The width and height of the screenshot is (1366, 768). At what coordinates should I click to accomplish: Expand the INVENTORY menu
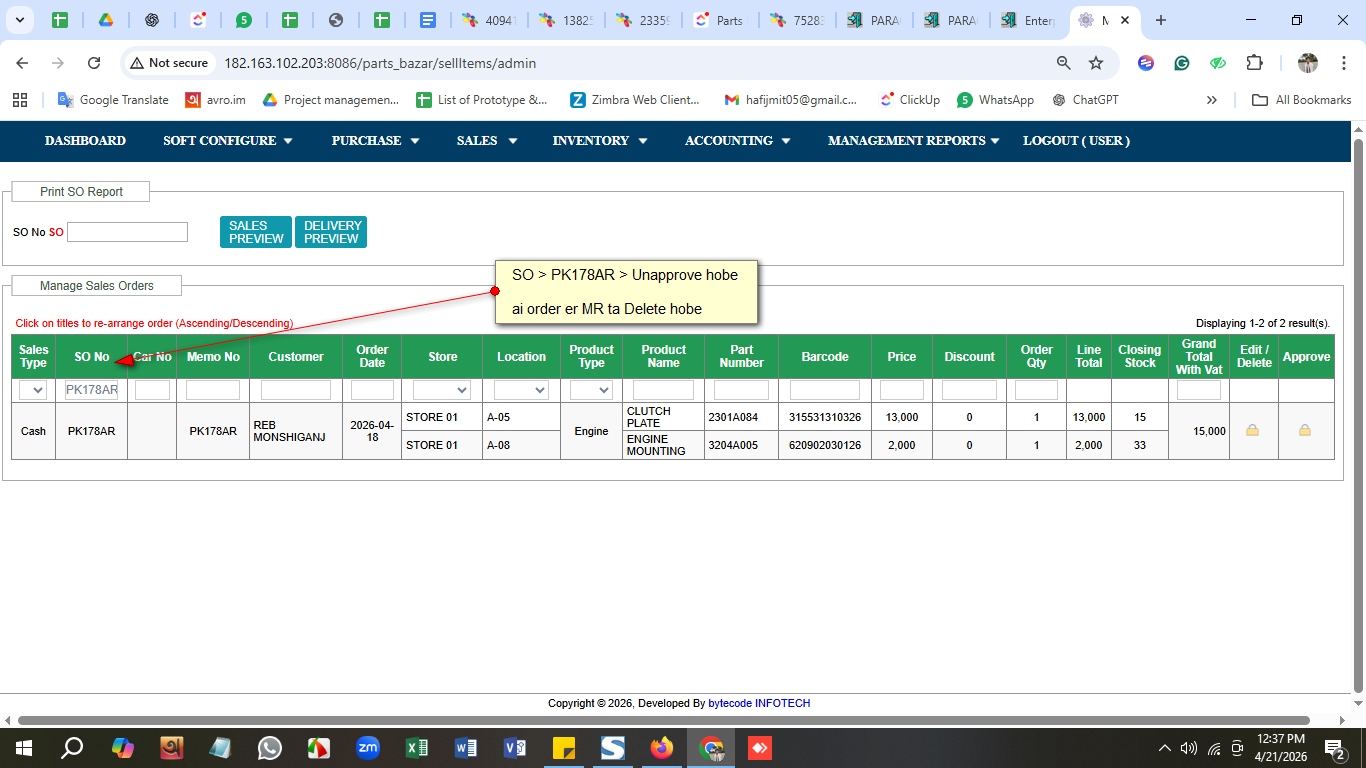click(x=600, y=141)
